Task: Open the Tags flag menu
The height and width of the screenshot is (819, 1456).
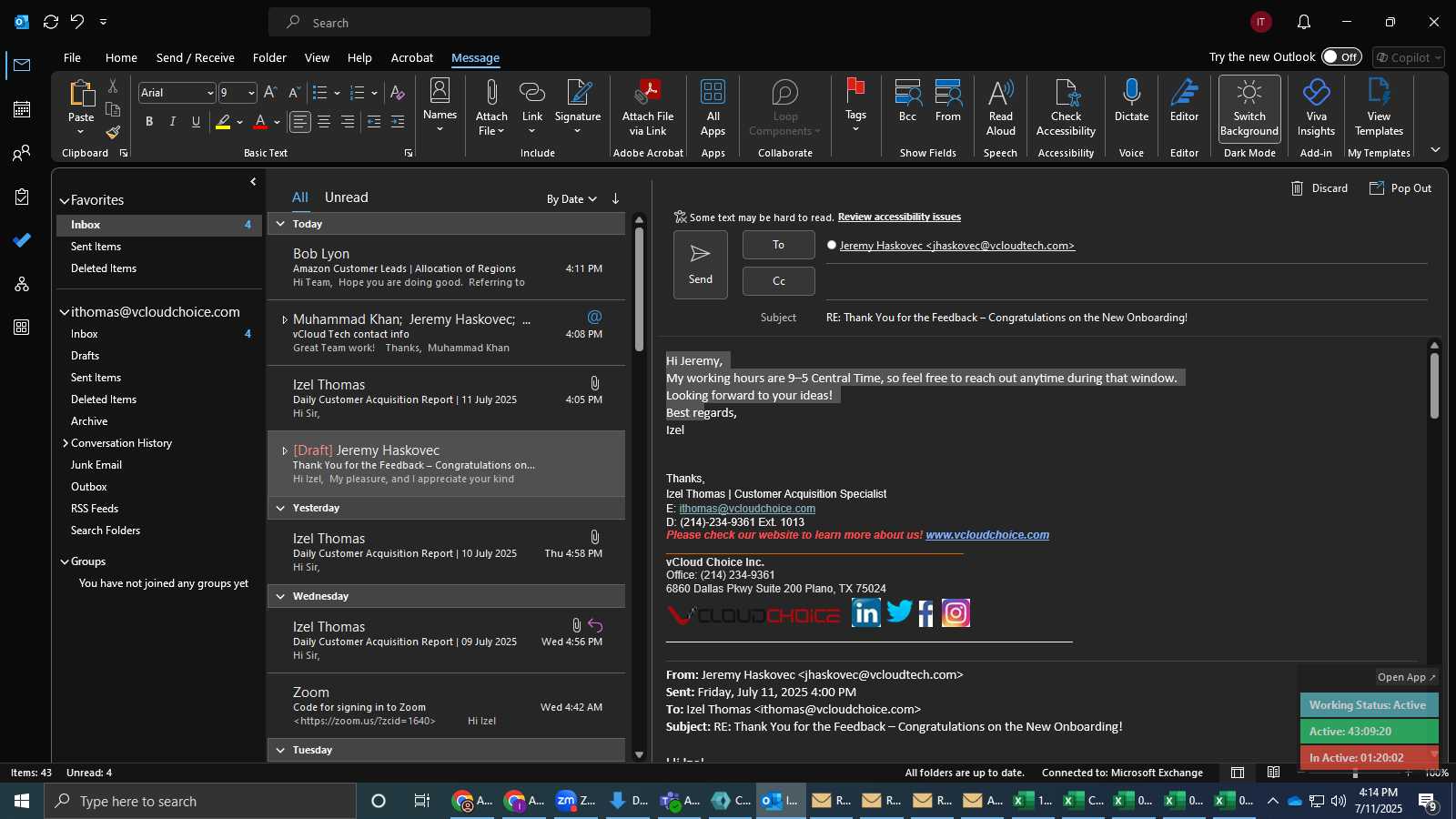Action: (x=855, y=105)
